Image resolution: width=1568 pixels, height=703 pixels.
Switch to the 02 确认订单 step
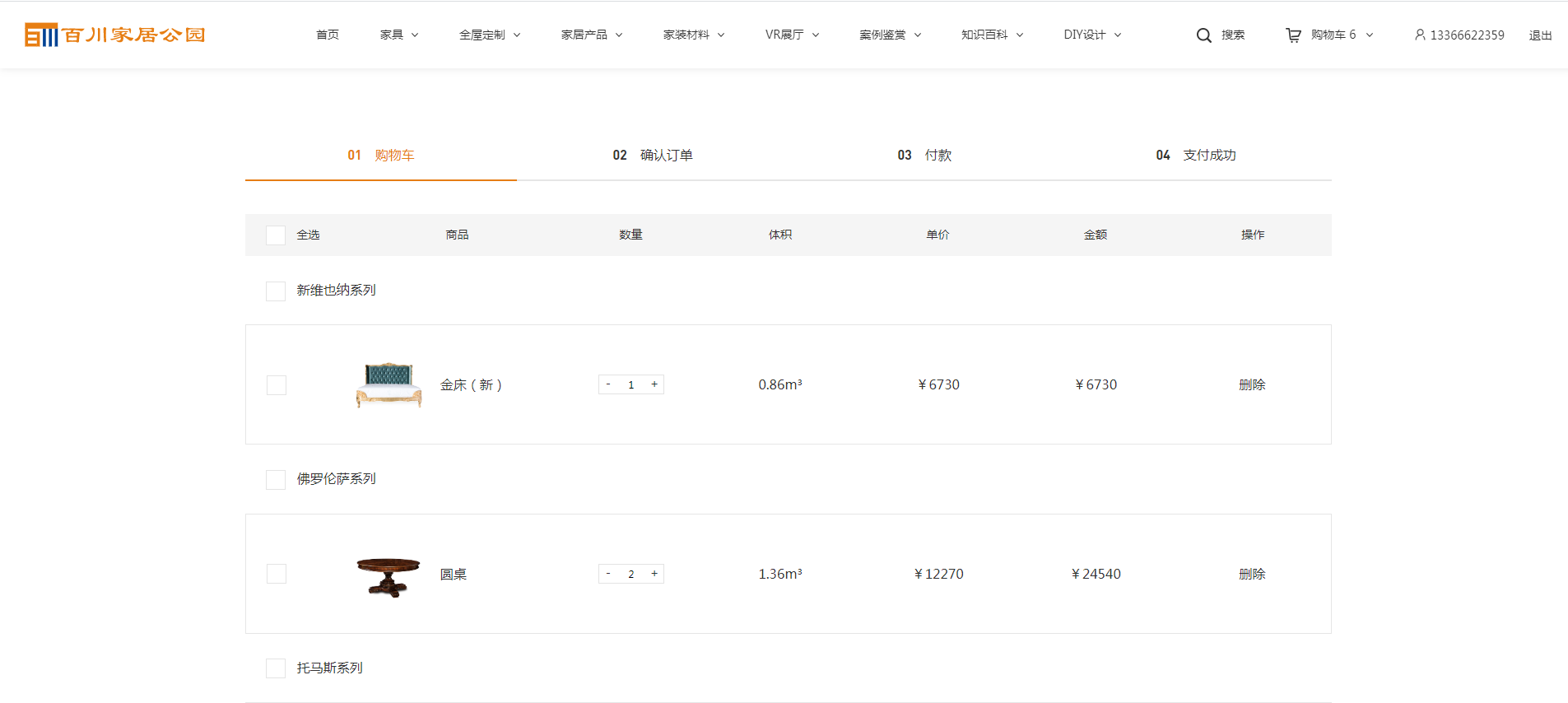click(653, 156)
